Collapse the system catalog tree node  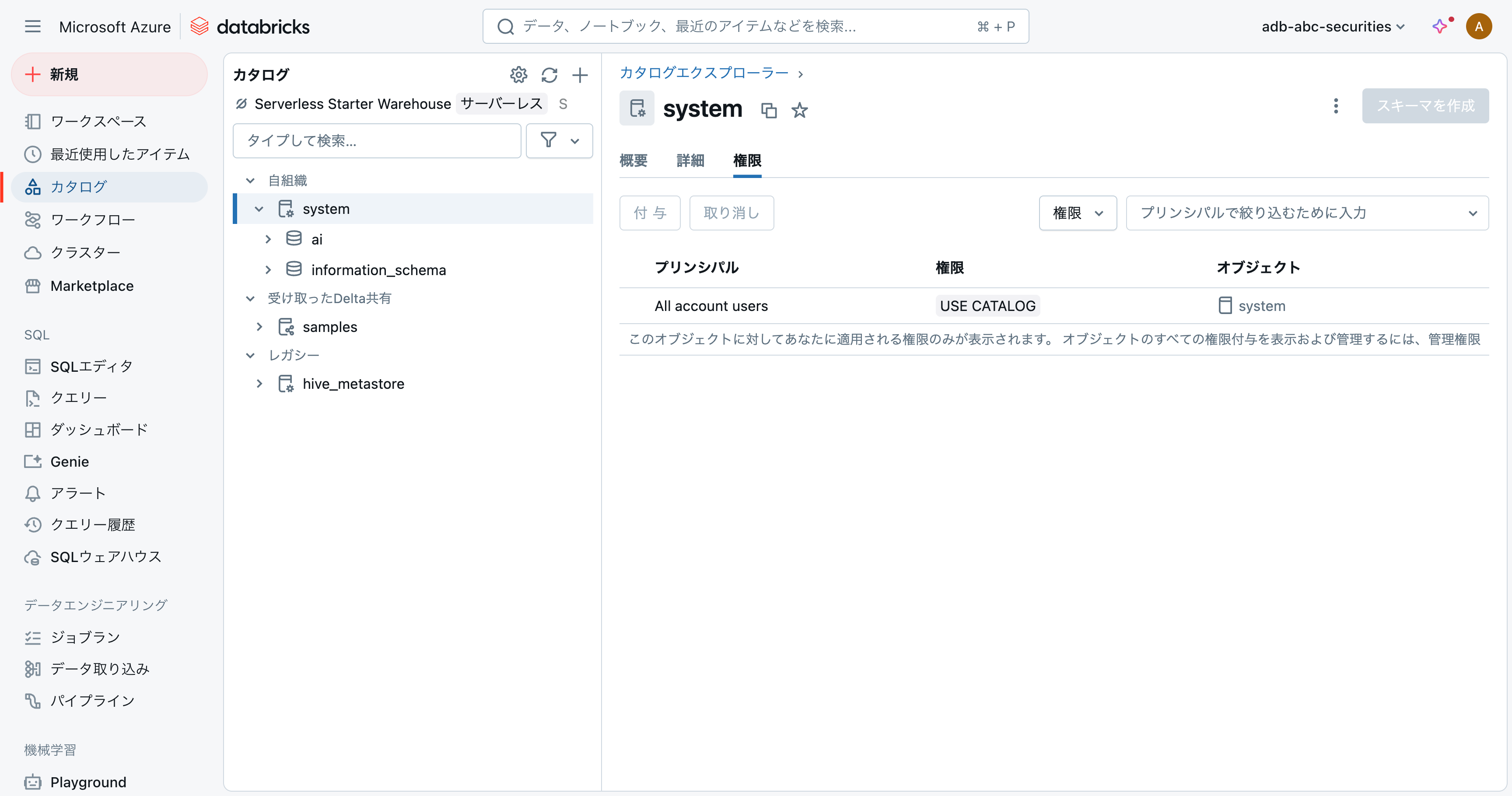[x=259, y=209]
